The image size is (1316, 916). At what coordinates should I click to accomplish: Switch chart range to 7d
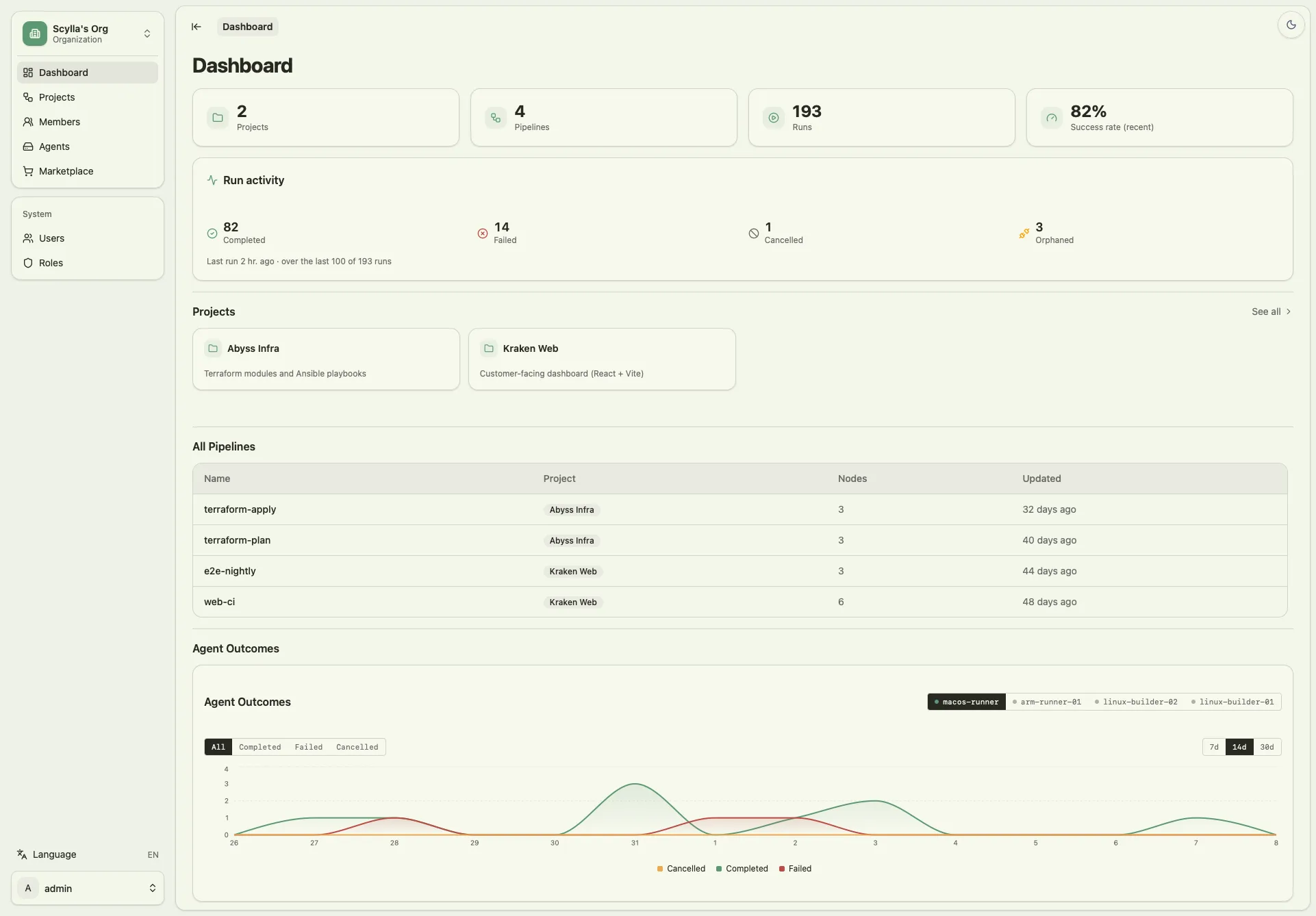point(1214,747)
